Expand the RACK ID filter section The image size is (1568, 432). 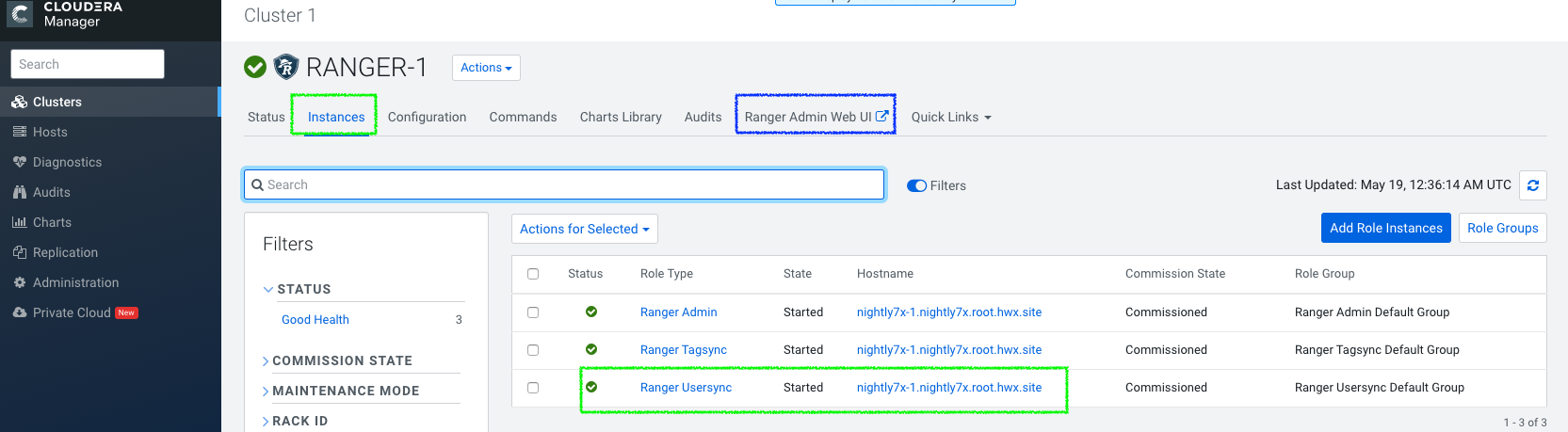(x=295, y=421)
